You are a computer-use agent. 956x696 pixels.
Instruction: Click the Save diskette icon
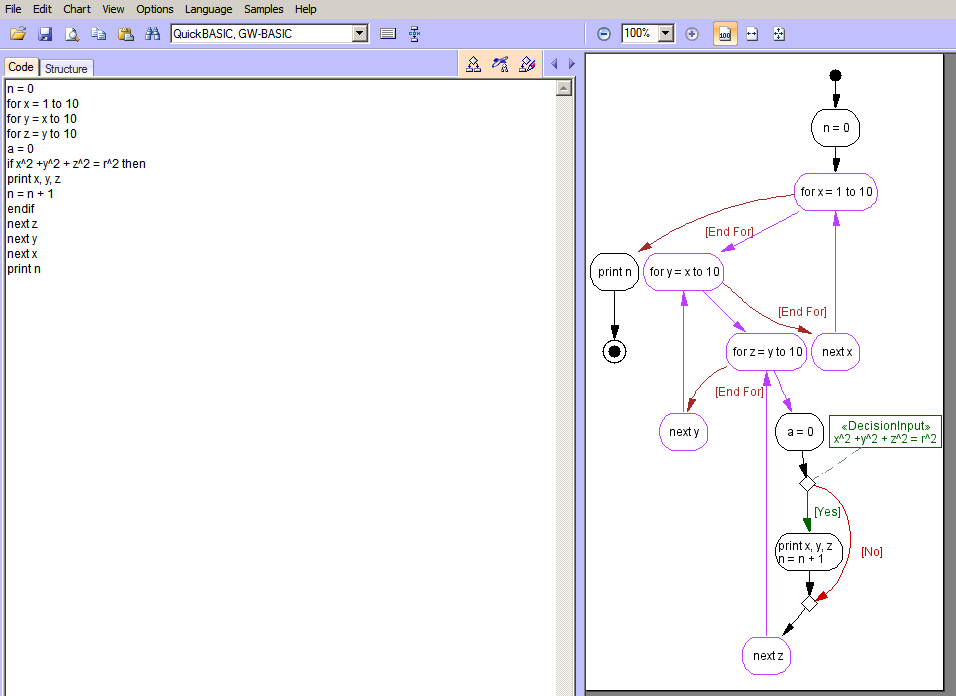[45, 34]
